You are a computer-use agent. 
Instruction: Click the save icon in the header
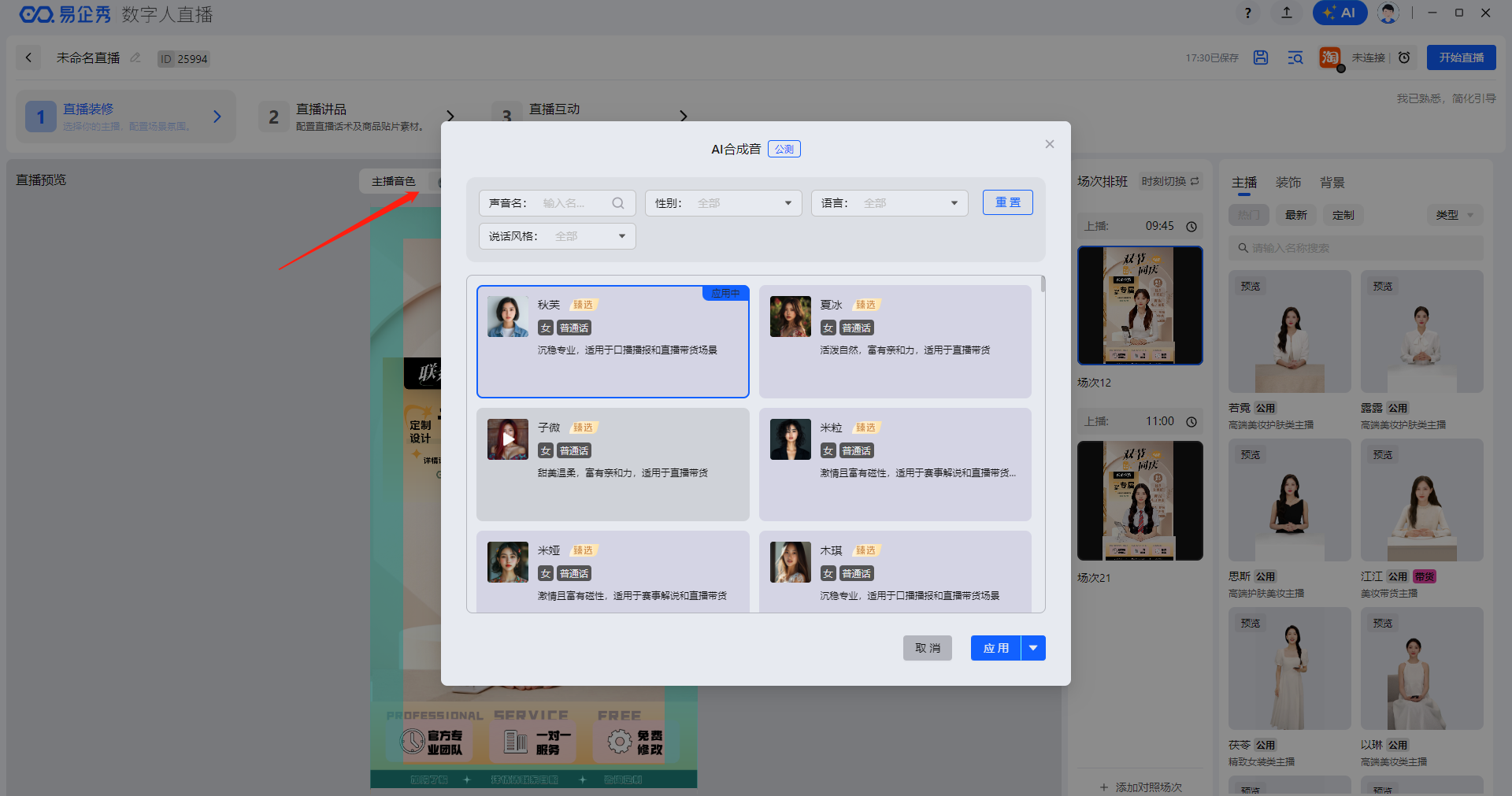pyautogui.click(x=1261, y=57)
